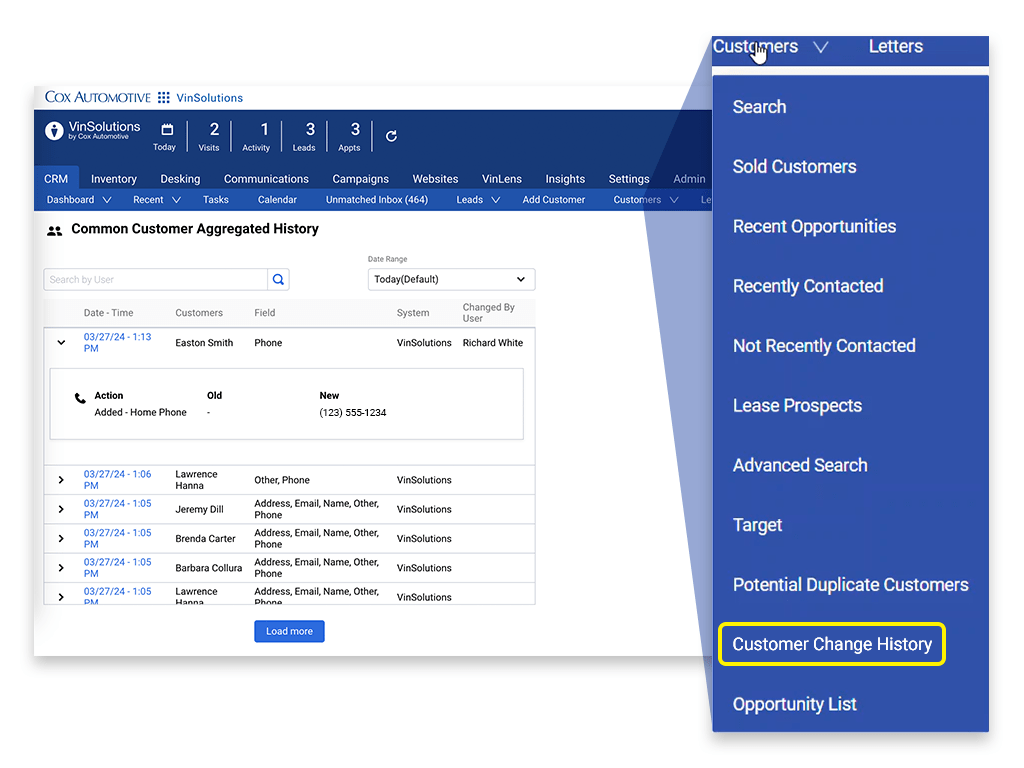Open the Date Range dropdown
This screenshot has height=768, width=1024.
450,279
